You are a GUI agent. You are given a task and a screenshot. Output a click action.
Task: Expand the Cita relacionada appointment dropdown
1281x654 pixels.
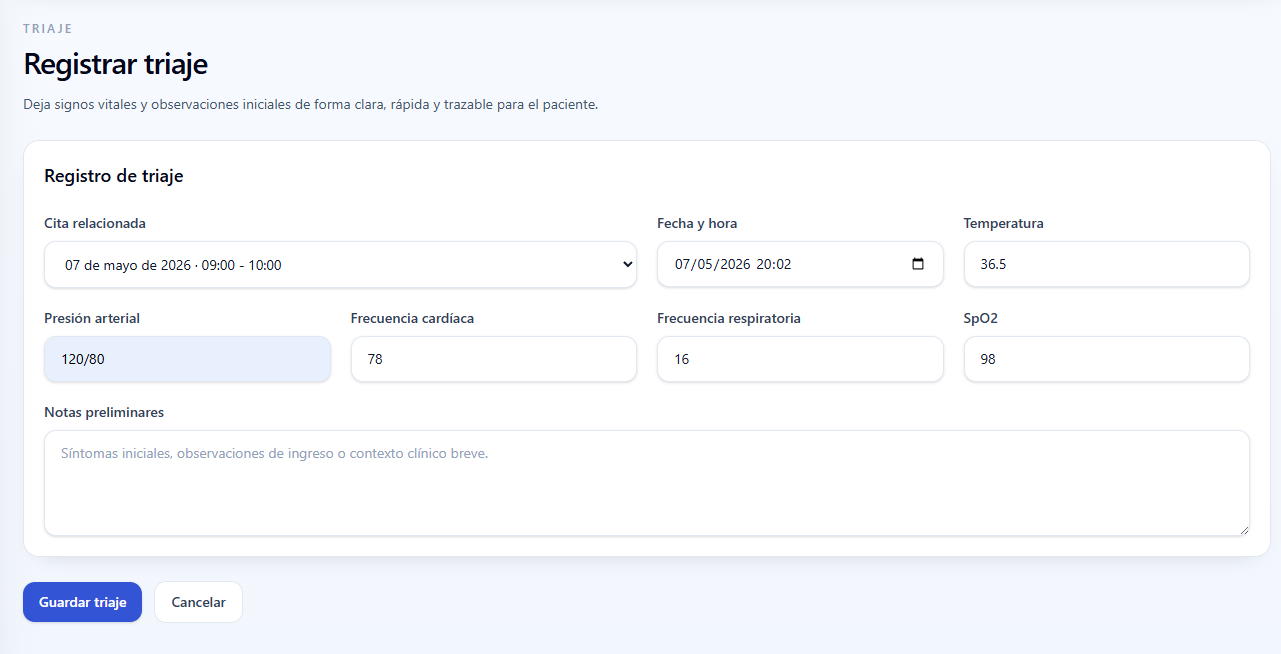(x=340, y=265)
